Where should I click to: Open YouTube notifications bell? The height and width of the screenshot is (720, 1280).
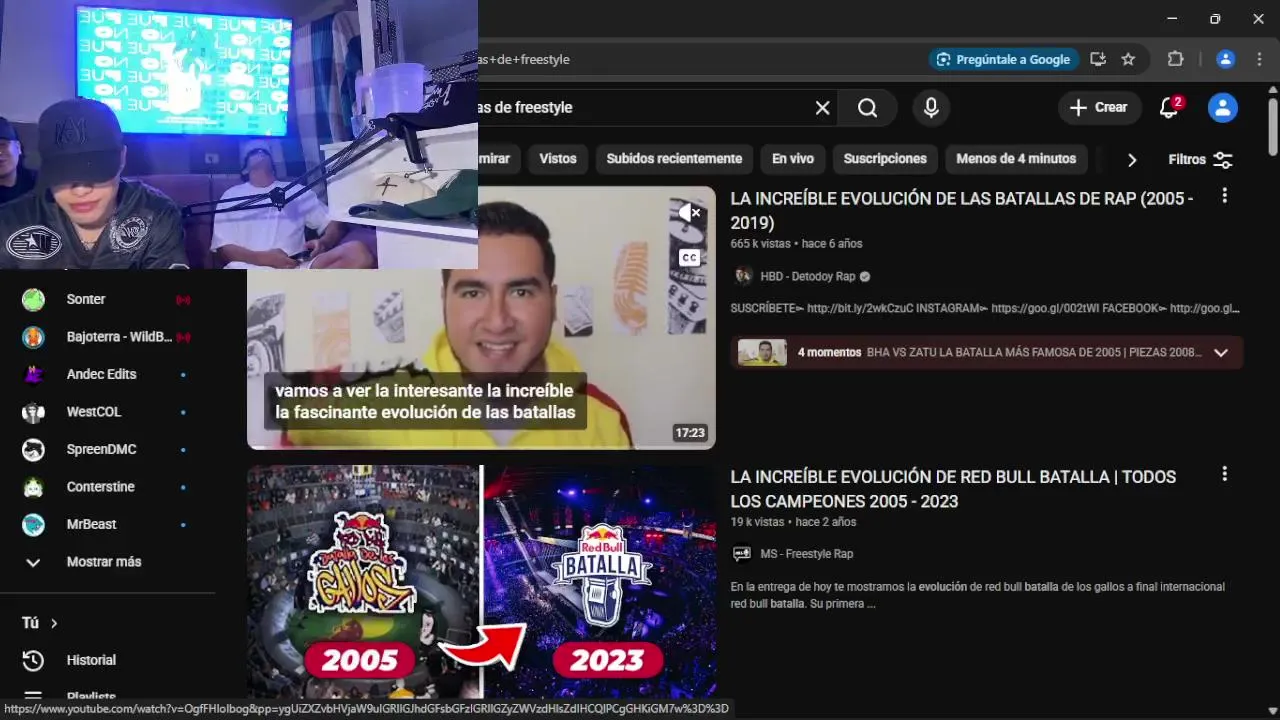[x=1169, y=108]
